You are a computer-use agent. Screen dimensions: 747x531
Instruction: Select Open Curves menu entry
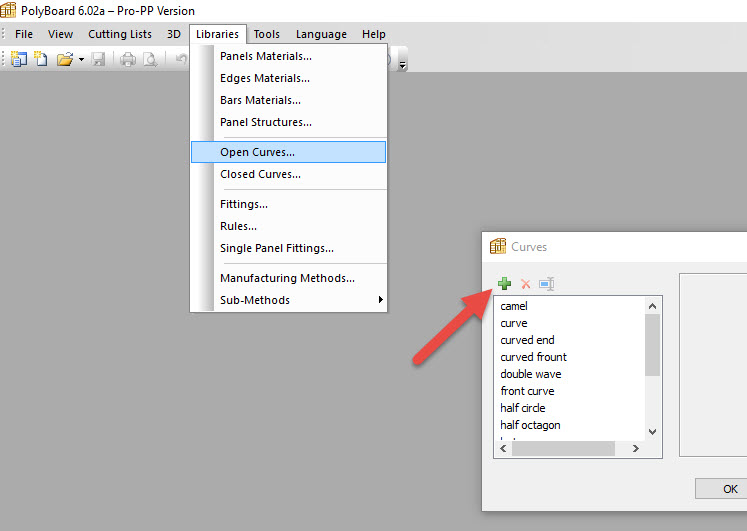coord(289,152)
